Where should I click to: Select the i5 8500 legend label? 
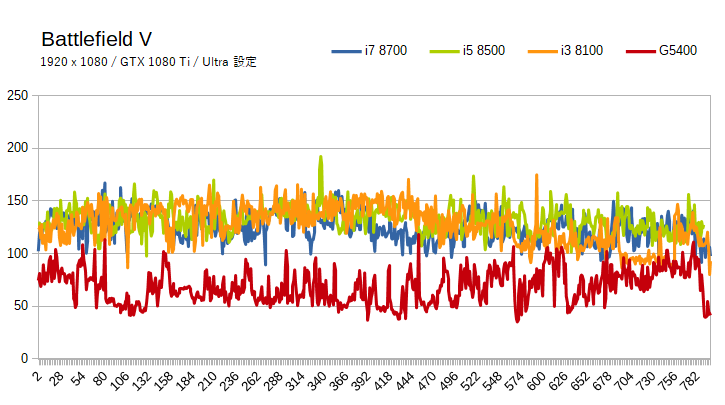pos(484,50)
